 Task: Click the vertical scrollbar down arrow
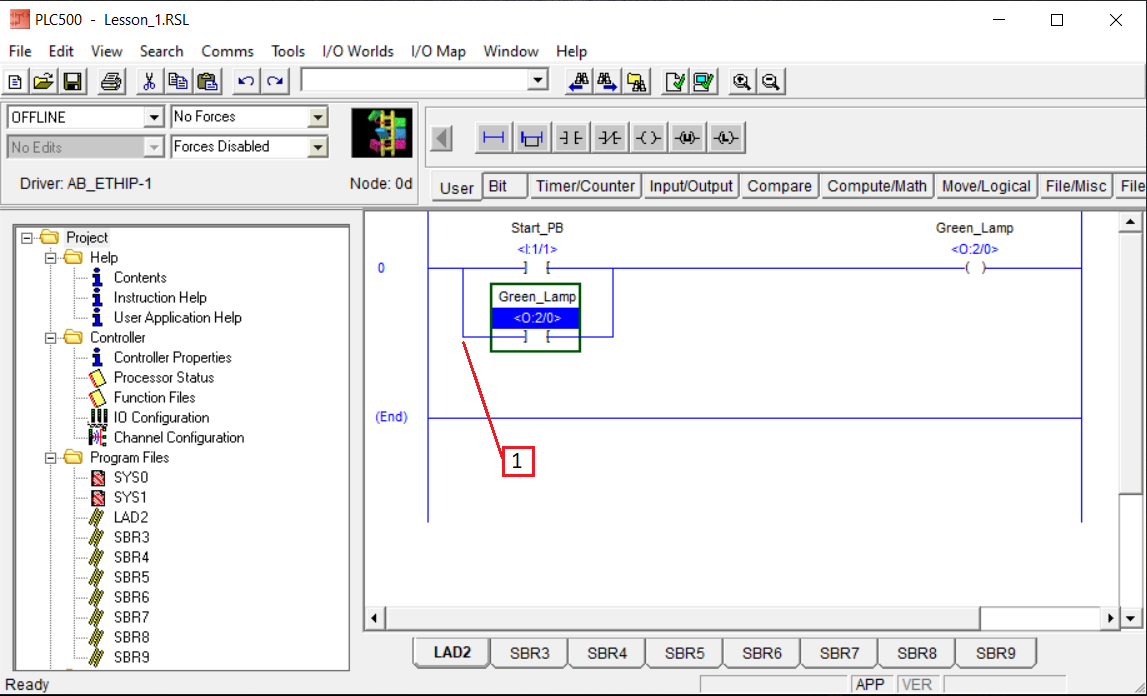click(x=1131, y=618)
